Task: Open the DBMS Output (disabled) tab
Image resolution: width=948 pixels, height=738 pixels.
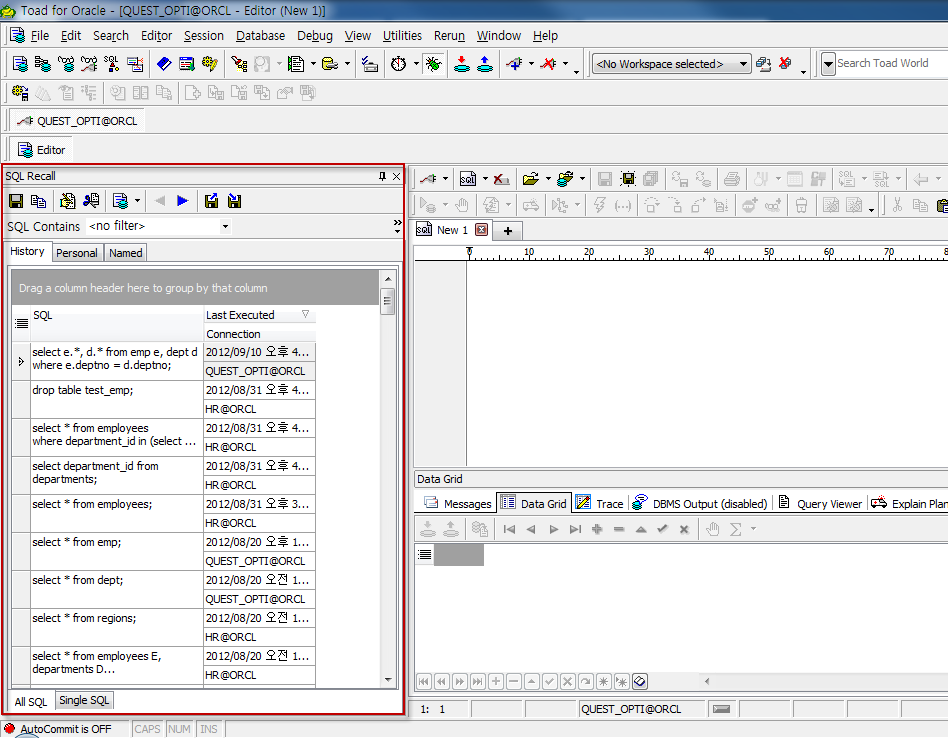Action: 709,504
